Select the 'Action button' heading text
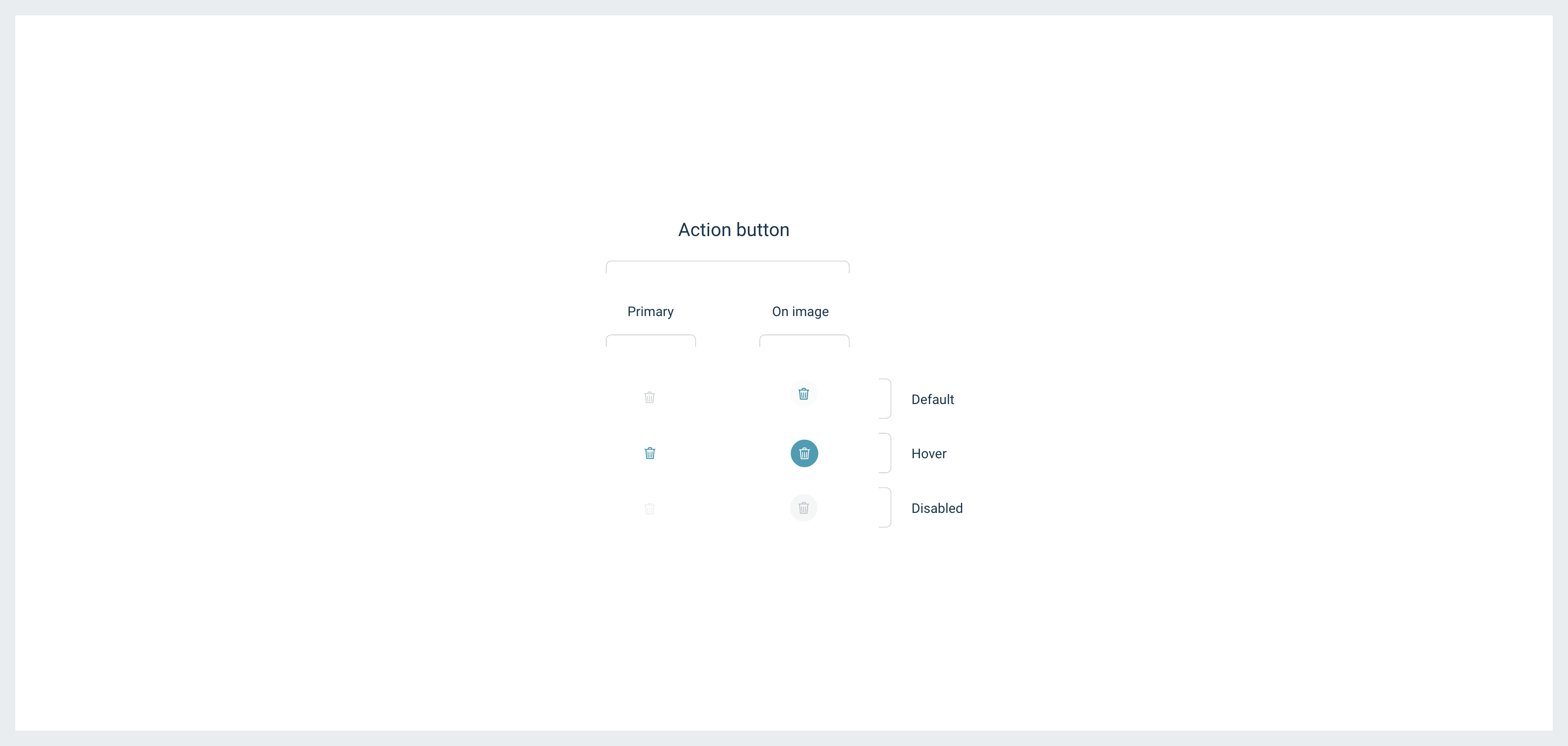The image size is (1568, 746). click(734, 230)
